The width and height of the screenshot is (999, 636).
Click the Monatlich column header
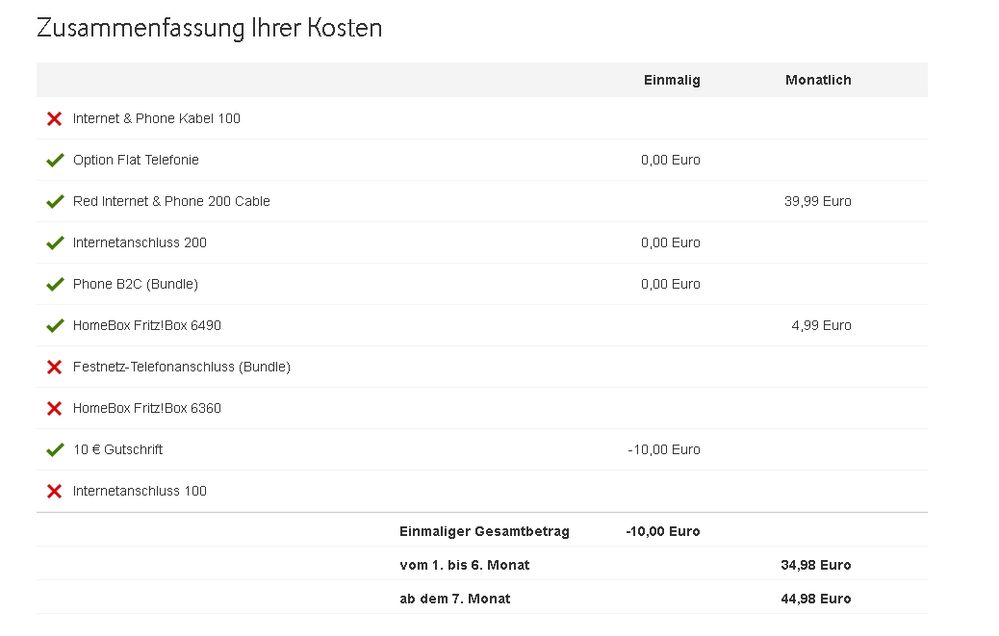click(x=818, y=80)
